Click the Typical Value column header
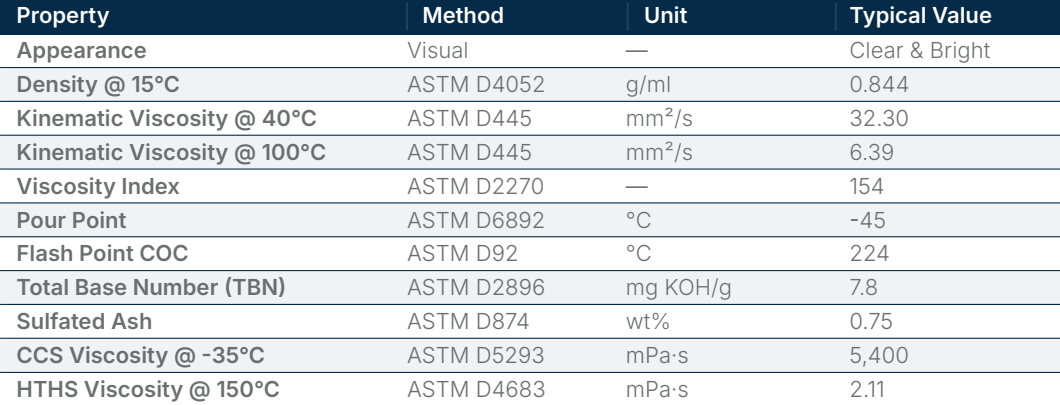 [x=920, y=16]
